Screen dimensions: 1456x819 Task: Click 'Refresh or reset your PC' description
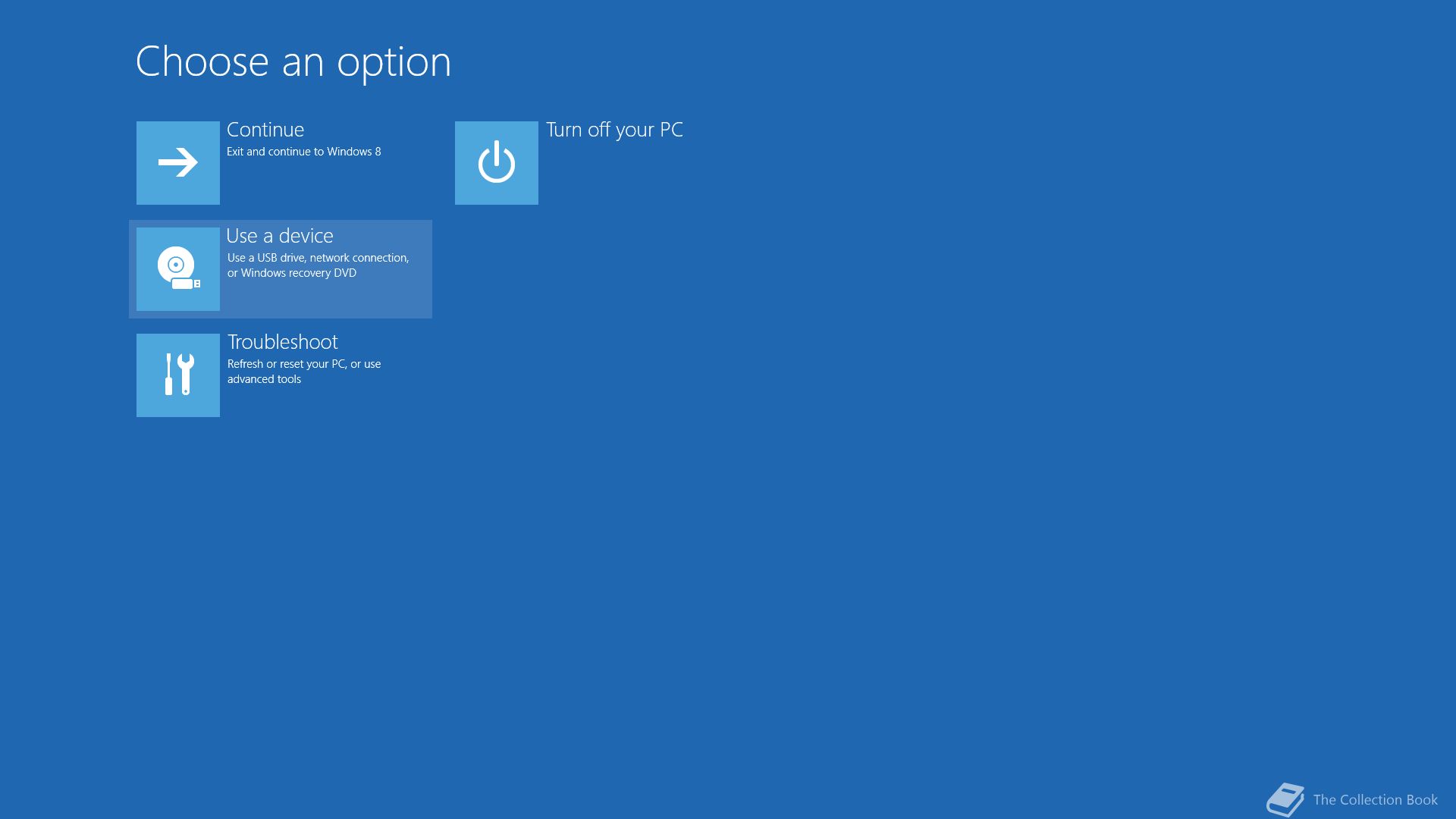click(x=304, y=372)
